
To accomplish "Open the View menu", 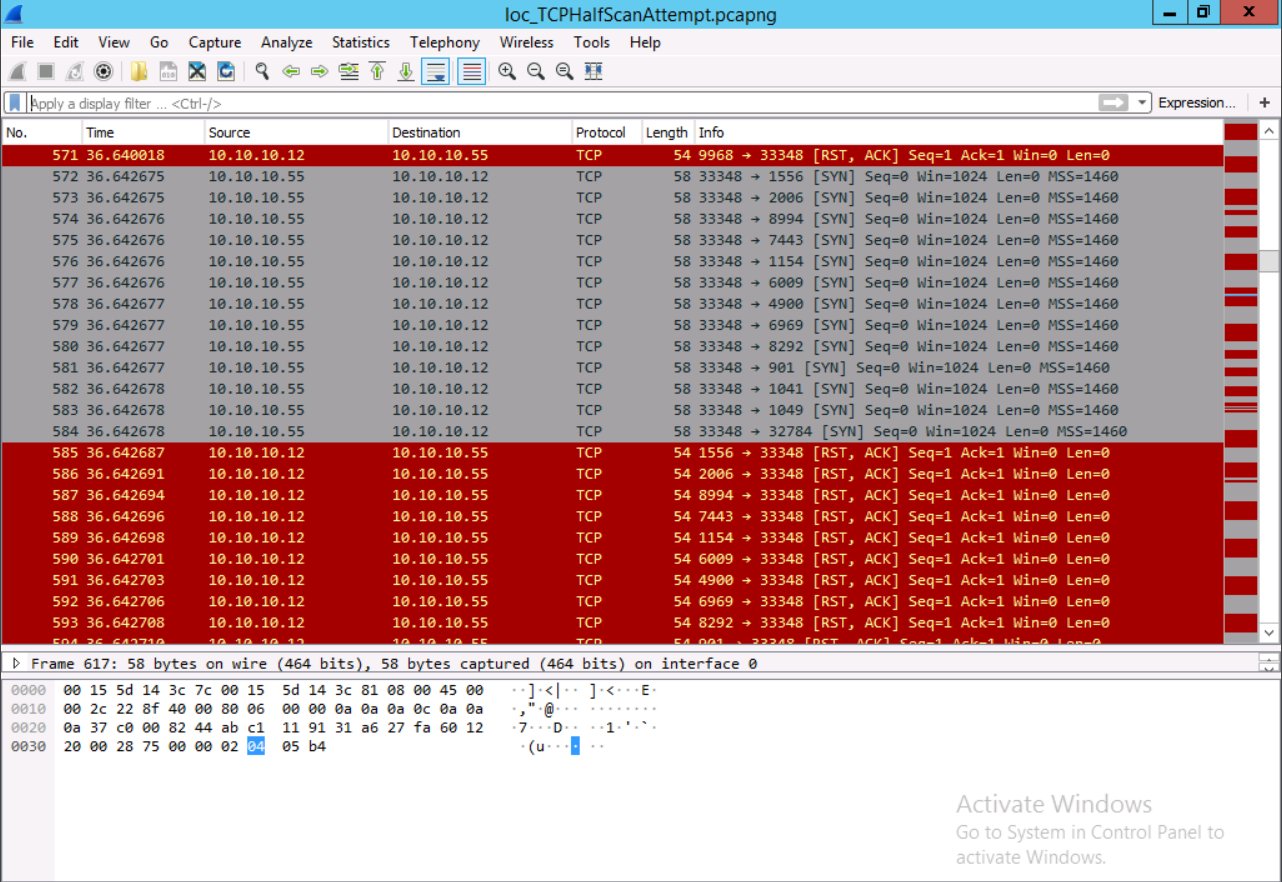I will point(114,42).
